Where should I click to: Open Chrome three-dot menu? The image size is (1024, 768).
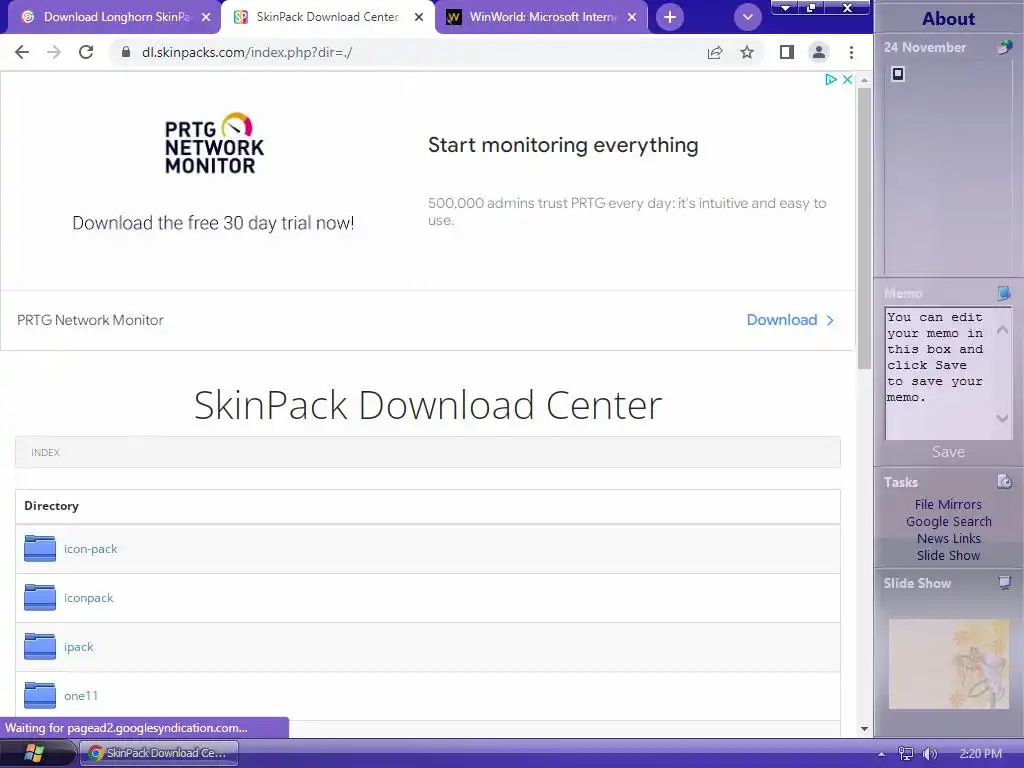pyautogui.click(x=851, y=52)
